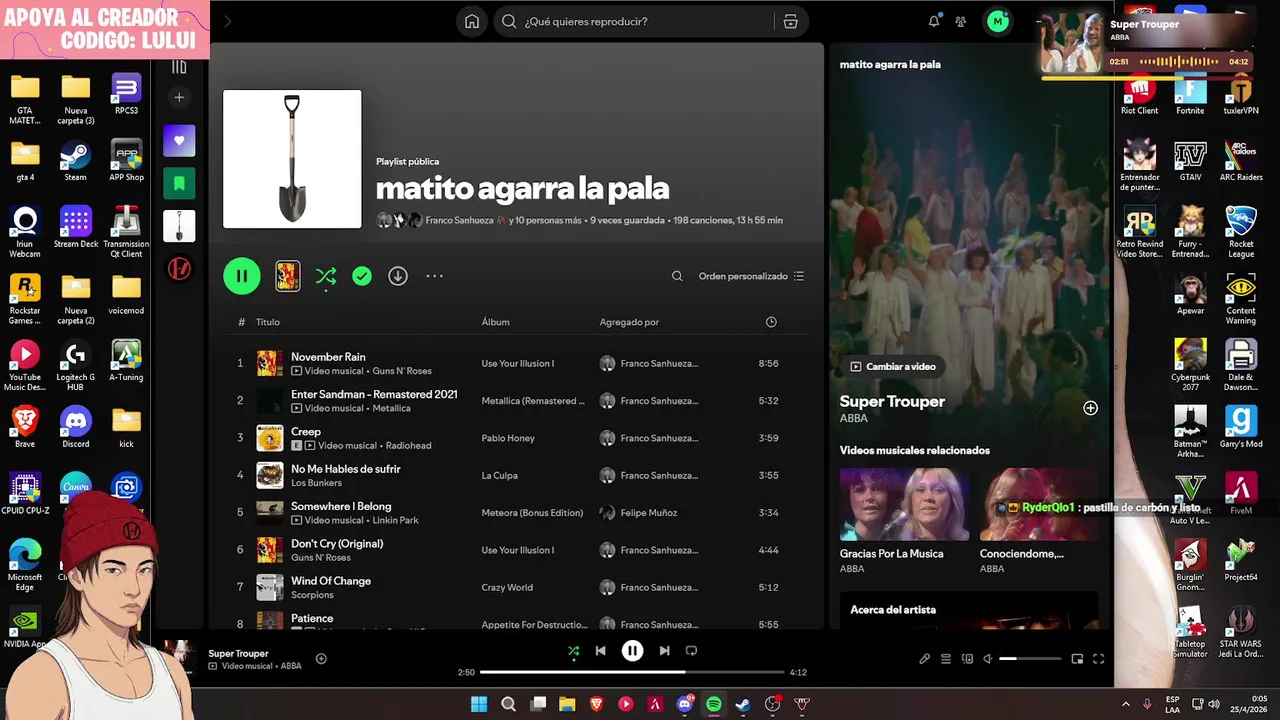Toggle the green saved-to-library checkmark
The height and width of the screenshot is (720, 1280).
coord(362,276)
